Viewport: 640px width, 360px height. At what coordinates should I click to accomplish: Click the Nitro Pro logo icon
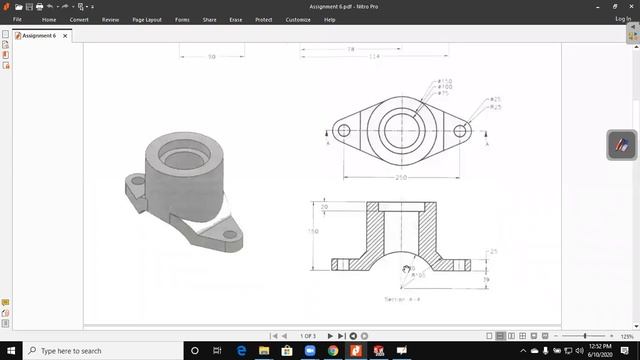coord(6,7)
